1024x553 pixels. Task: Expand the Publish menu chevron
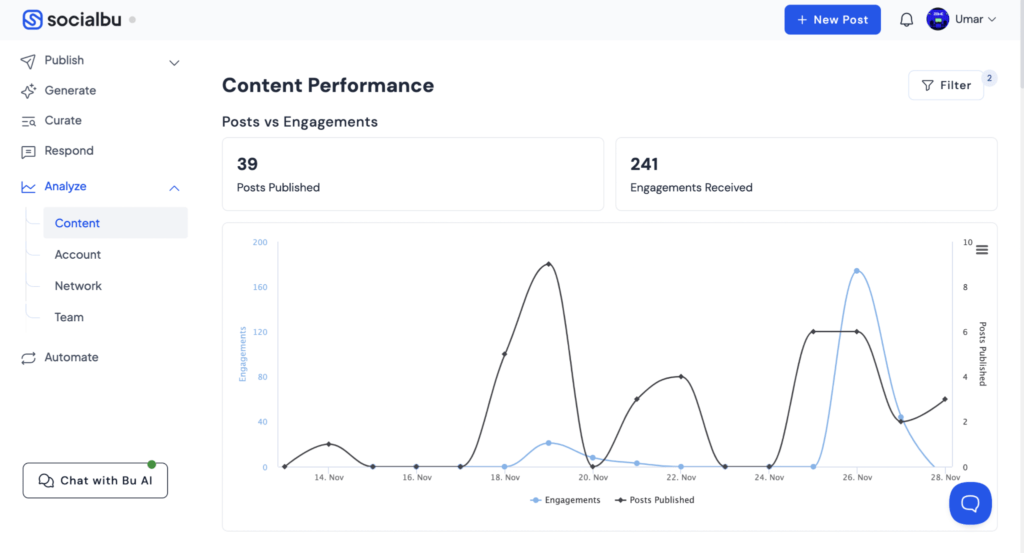[174, 62]
